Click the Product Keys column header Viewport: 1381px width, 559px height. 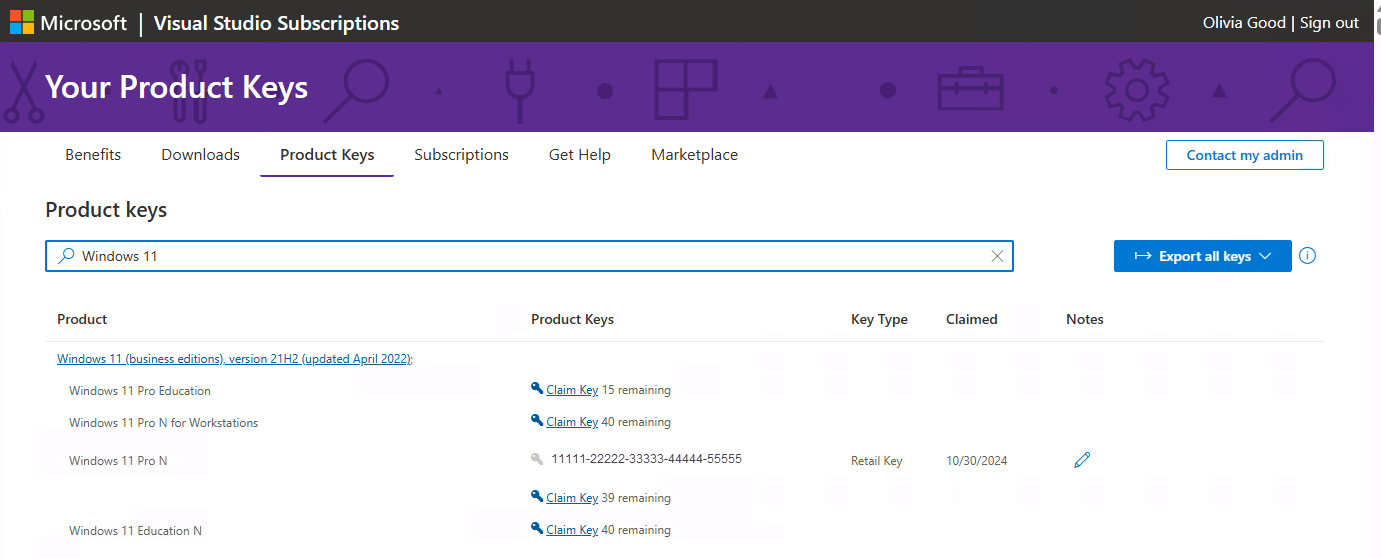pyautogui.click(x=572, y=319)
